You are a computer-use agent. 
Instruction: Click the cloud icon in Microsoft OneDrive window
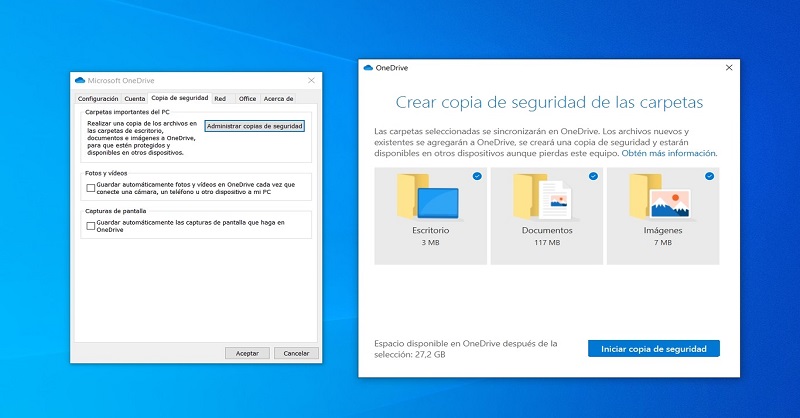pyautogui.click(x=80, y=80)
